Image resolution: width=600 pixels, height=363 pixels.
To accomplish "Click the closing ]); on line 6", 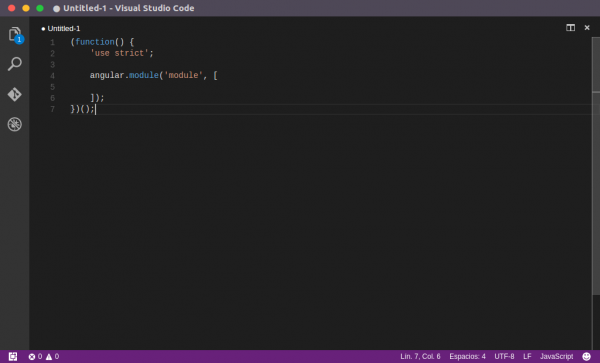I will click(97, 98).
